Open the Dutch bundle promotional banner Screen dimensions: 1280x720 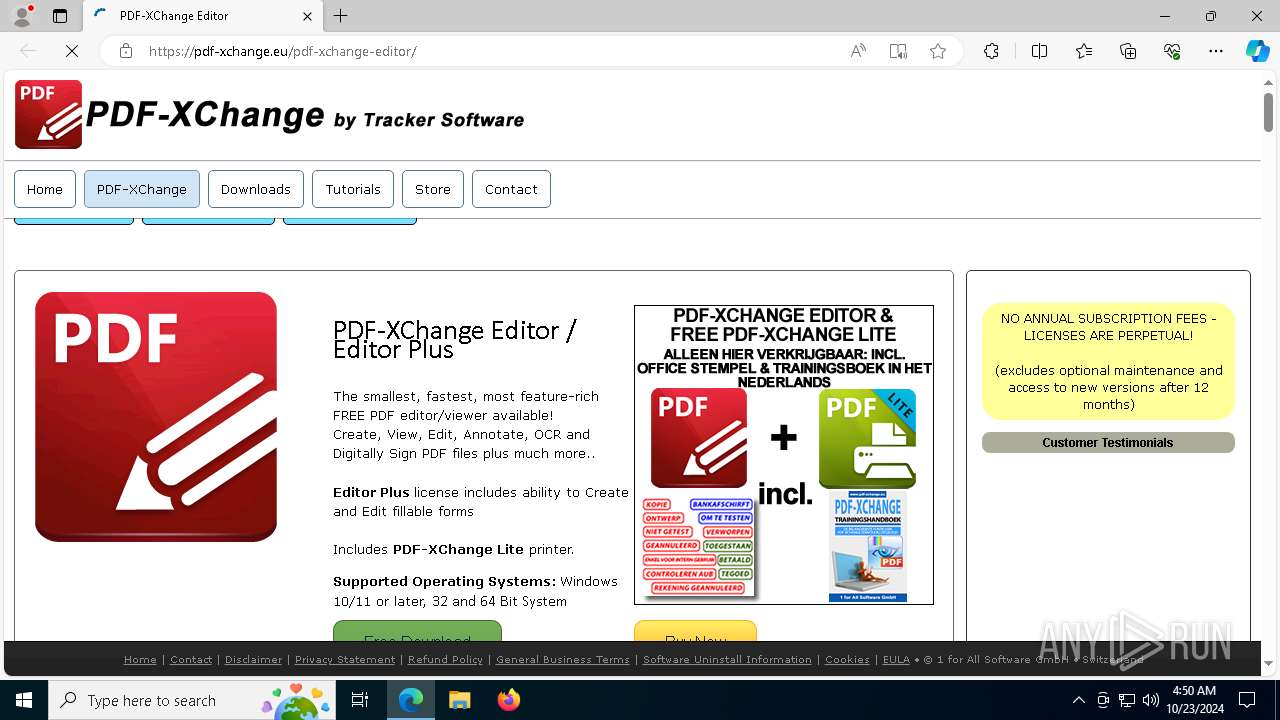click(784, 455)
